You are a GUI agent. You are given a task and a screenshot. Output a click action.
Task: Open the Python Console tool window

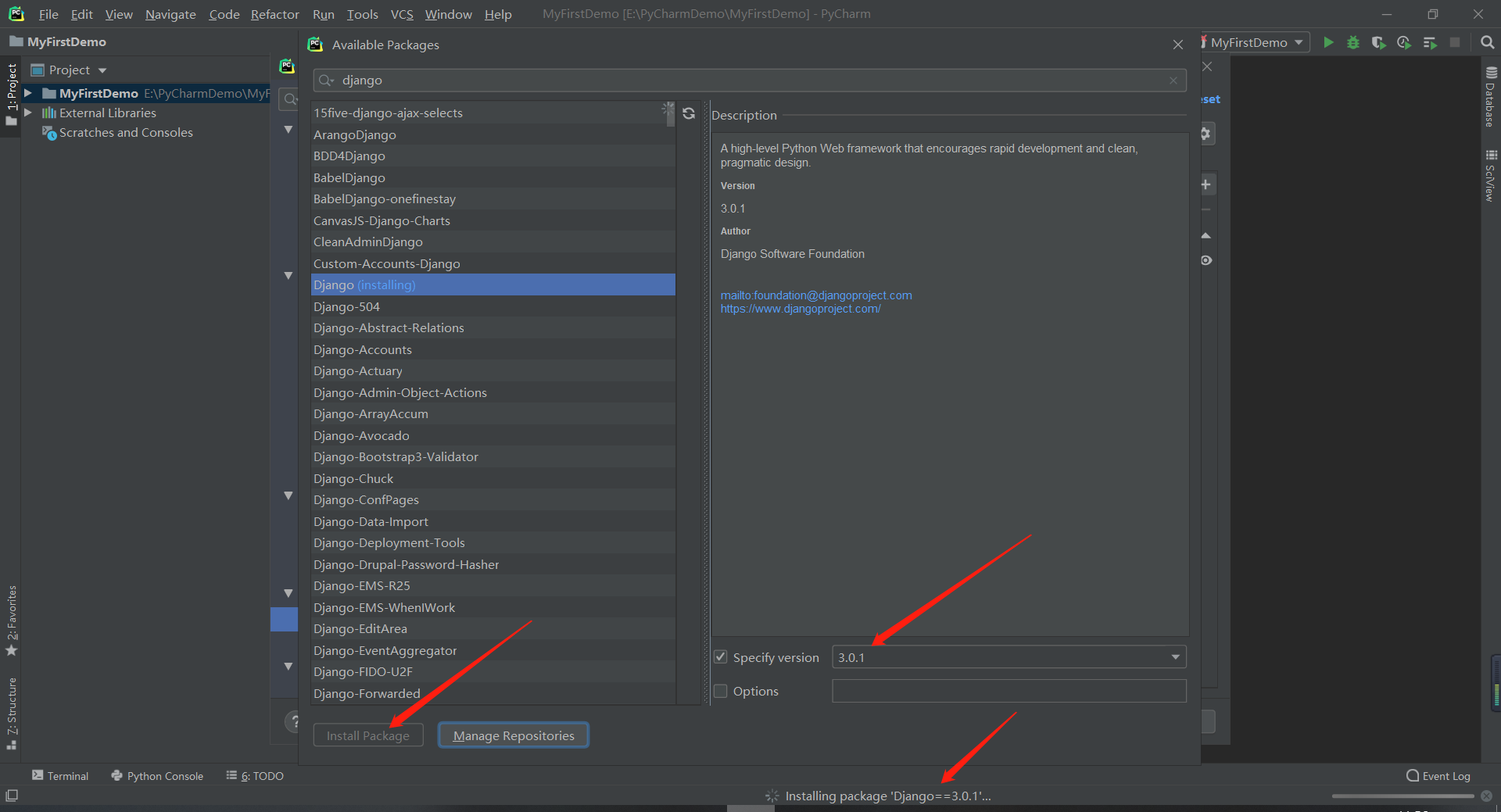click(x=157, y=775)
